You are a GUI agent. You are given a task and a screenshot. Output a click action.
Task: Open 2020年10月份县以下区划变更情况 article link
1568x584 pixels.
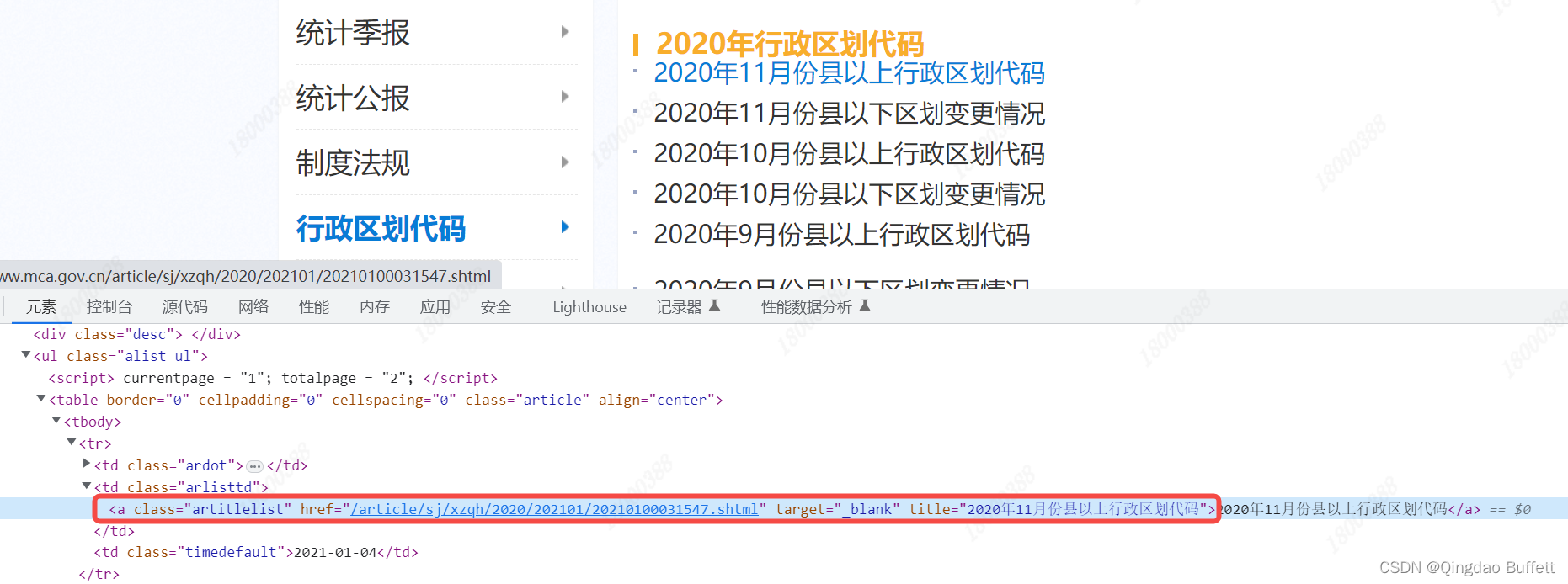point(849,194)
